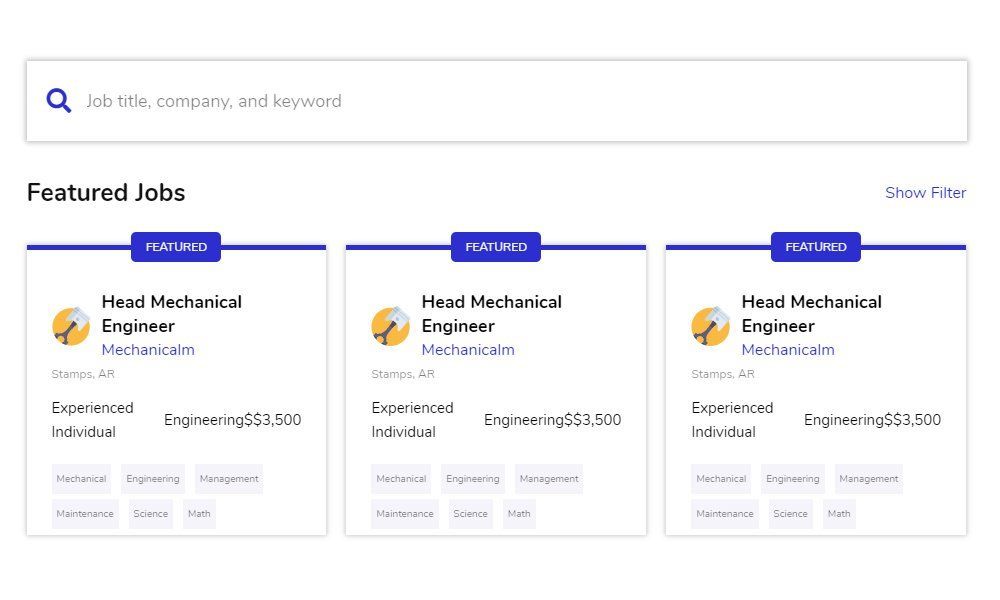Click Experienced Individual on the first card
This screenshot has width=1000, height=600.
coord(92,420)
